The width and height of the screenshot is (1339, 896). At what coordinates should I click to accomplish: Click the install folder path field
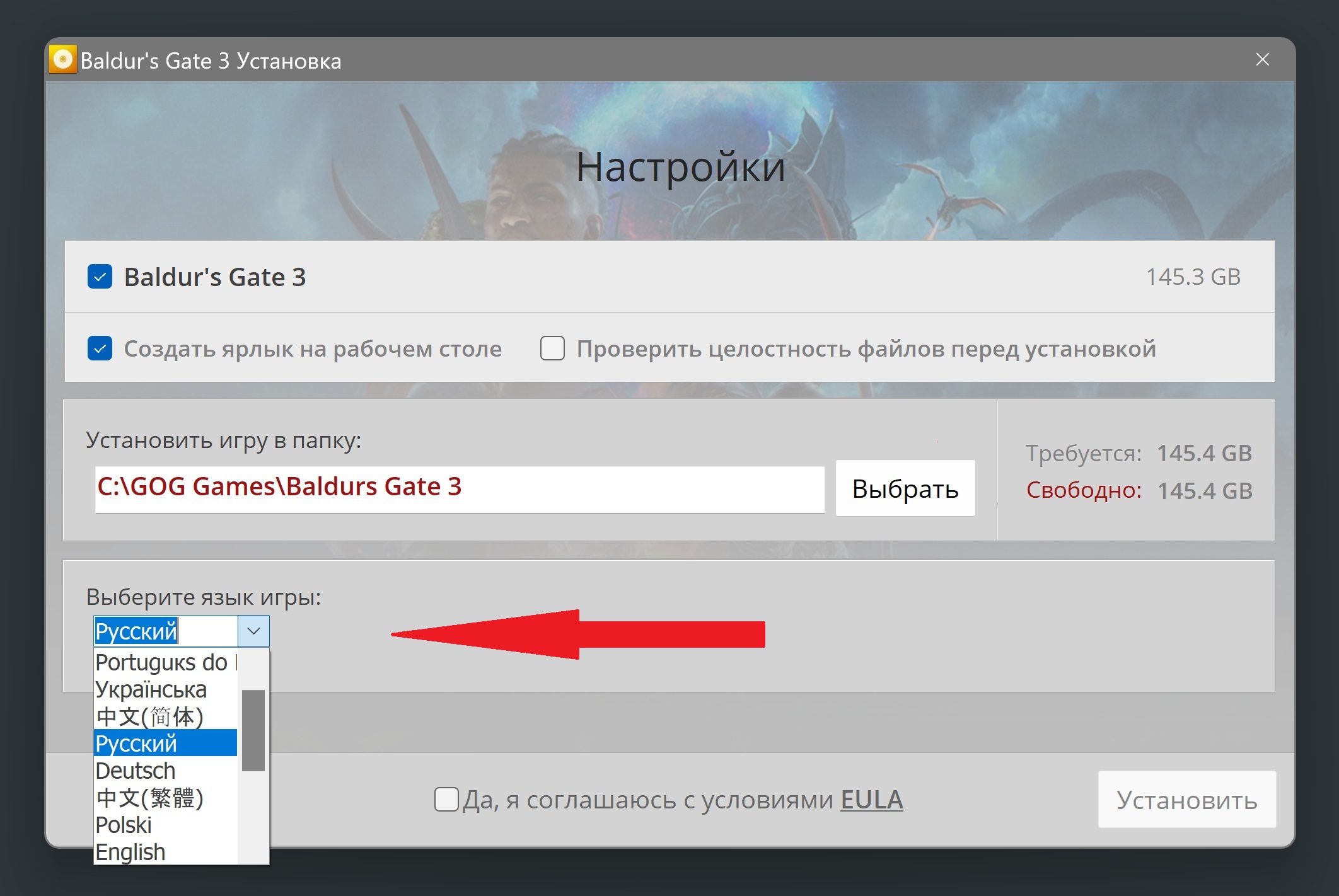tap(459, 488)
